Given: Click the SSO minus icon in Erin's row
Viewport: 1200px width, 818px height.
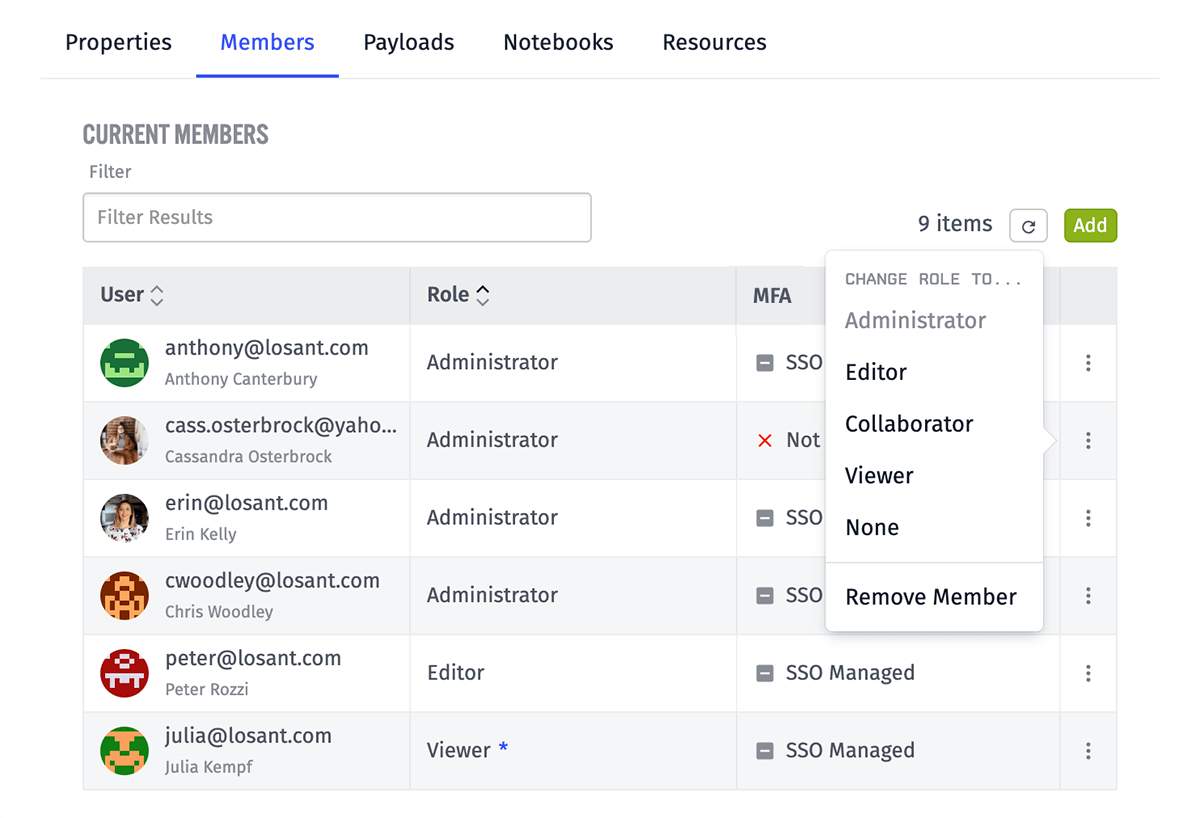Looking at the screenshot, I should 765,518.
